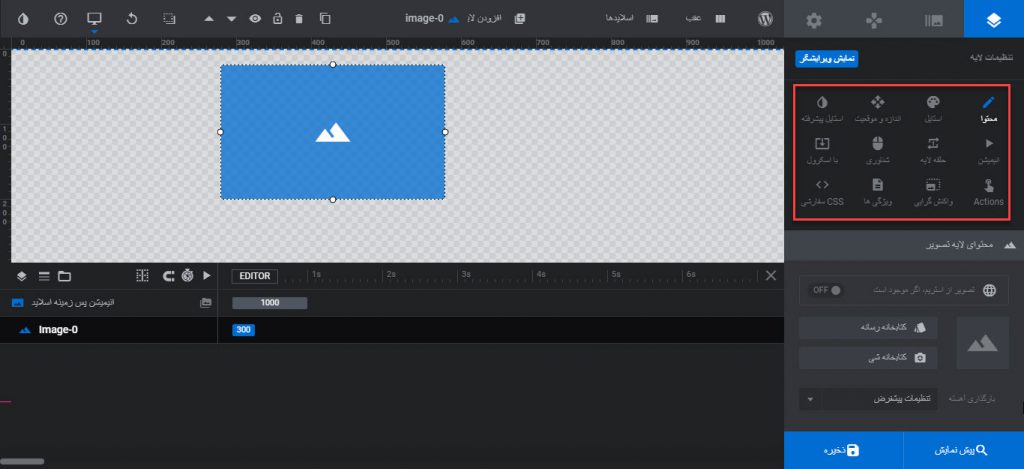This screenshot has height=469, width=1024.
Task: Select the Hover mouse section
Action: click(x=878, y=151)
